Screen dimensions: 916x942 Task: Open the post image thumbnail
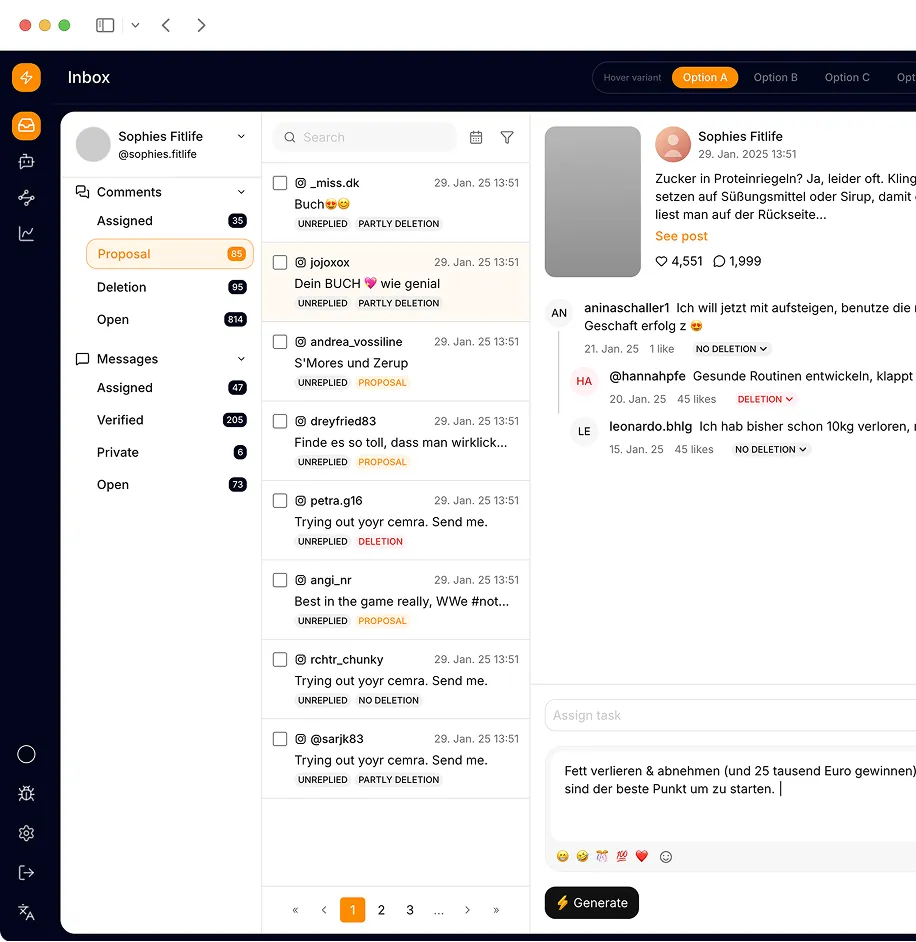(593, 201)
